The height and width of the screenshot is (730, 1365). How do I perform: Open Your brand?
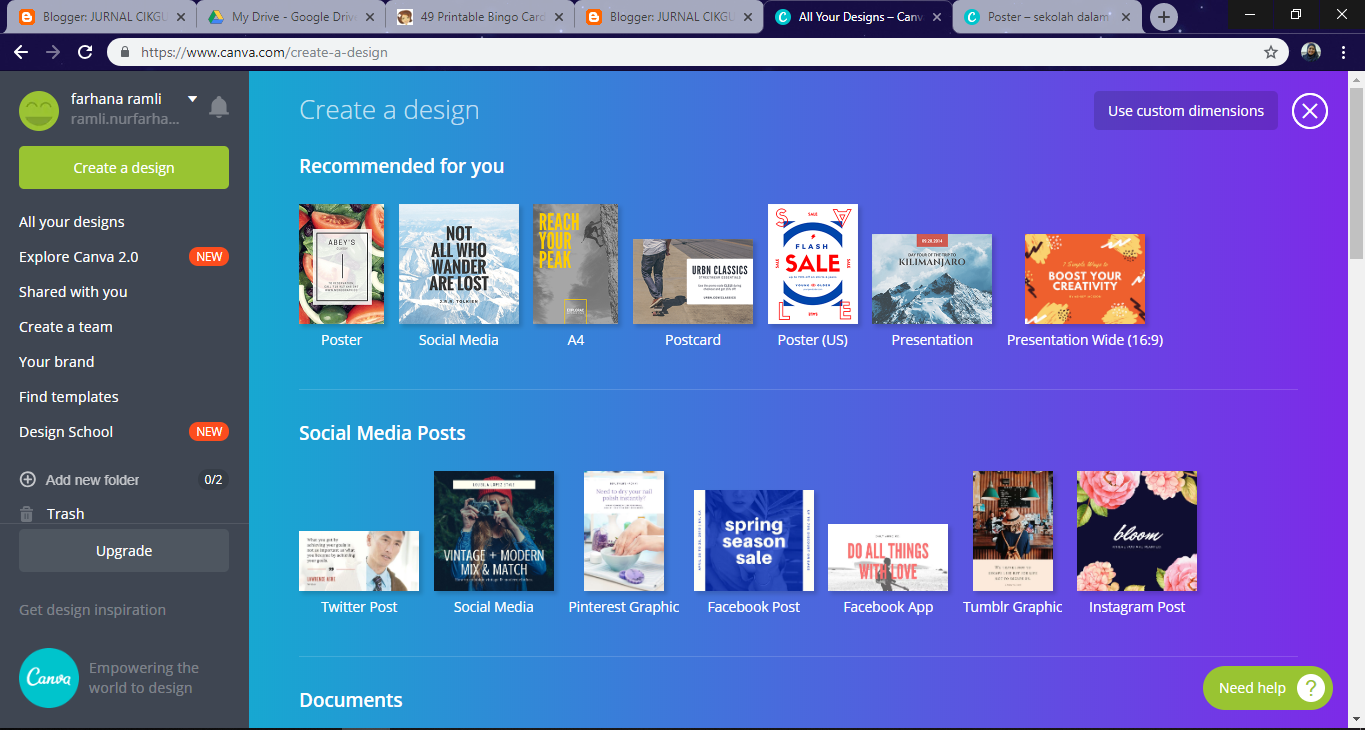click(57, 362)
